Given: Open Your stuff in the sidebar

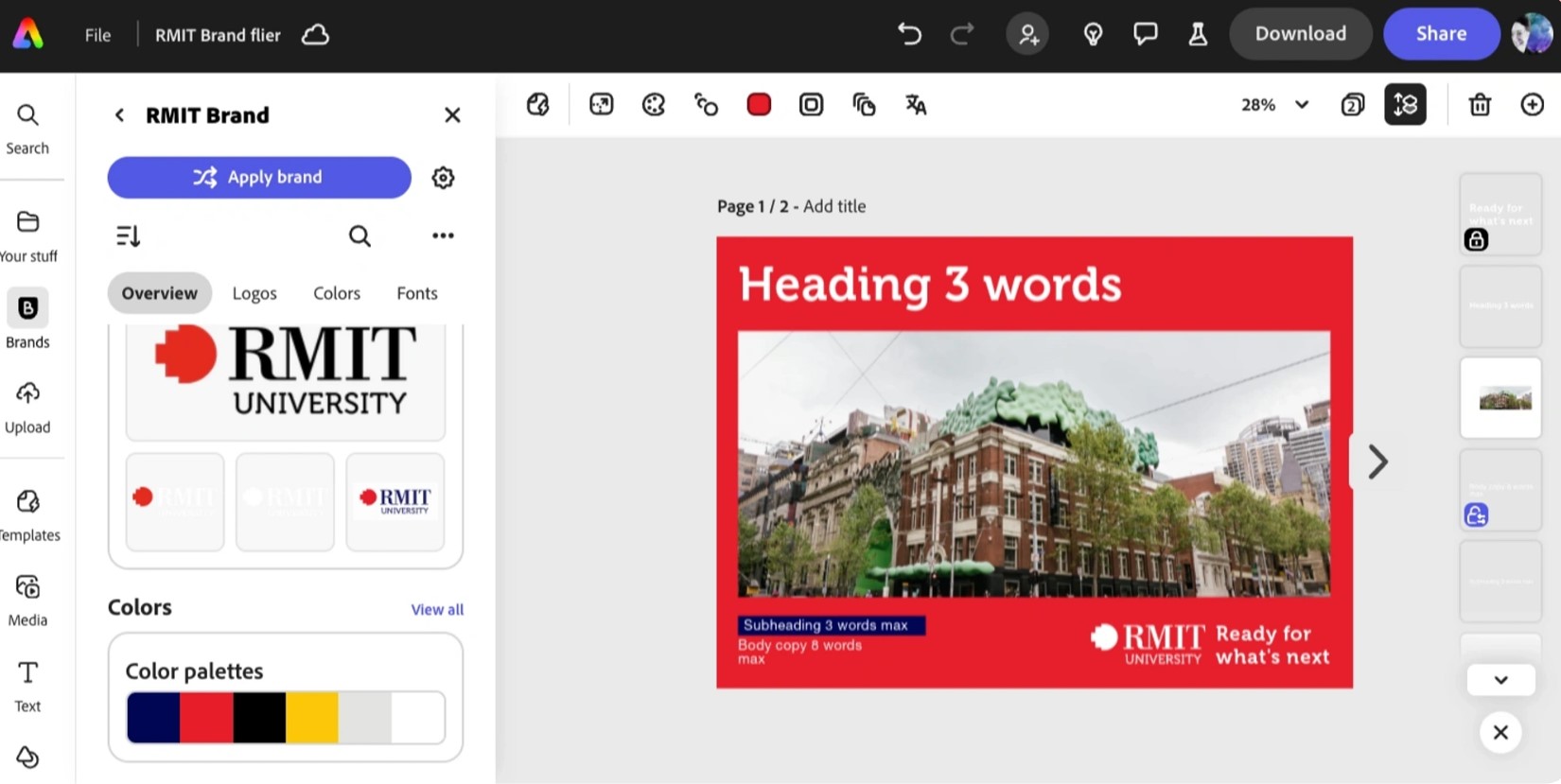Looking at the screenshot, I should point(27,237).
